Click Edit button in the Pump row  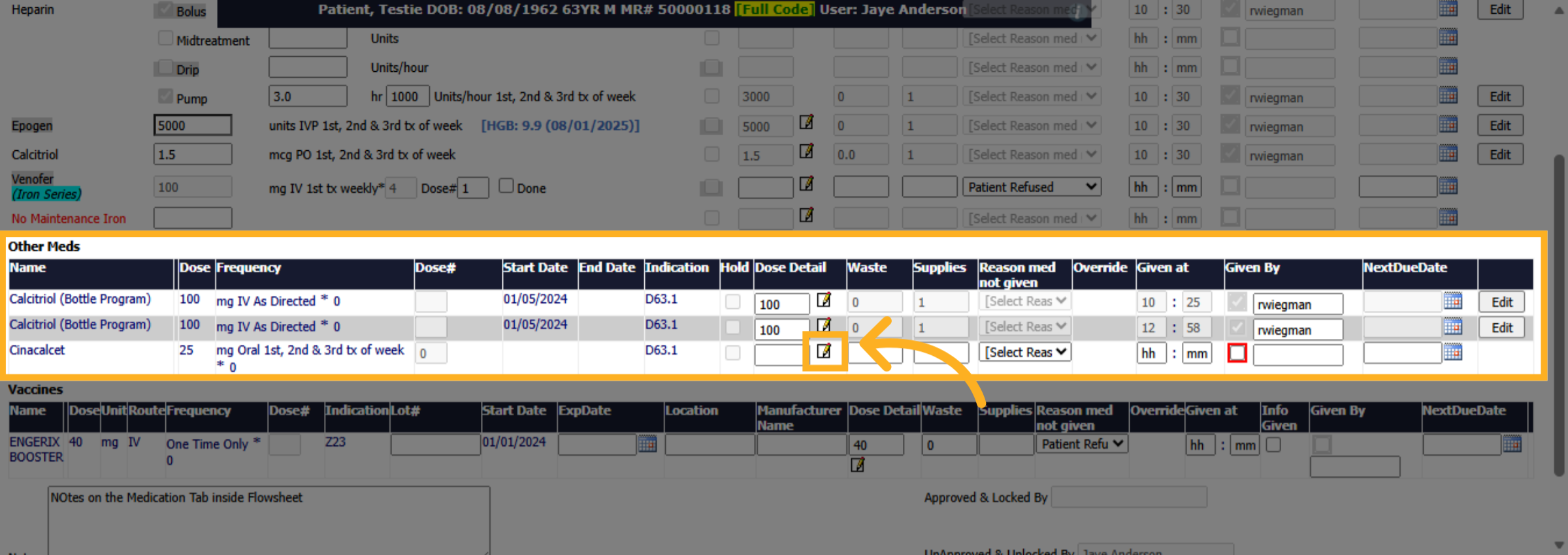tap(1500, 97)
